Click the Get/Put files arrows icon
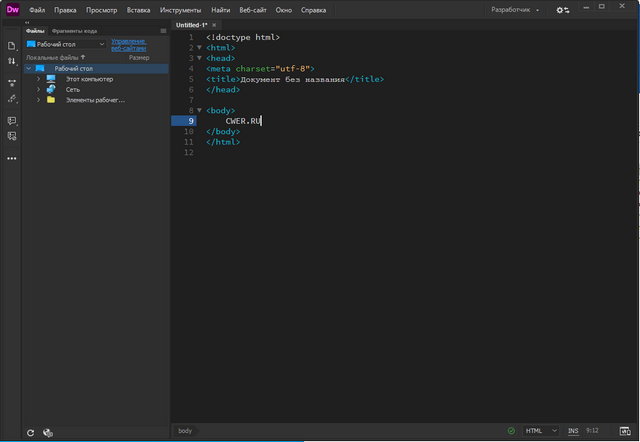This screenshot has height=442, width=640. pos(12,61)
